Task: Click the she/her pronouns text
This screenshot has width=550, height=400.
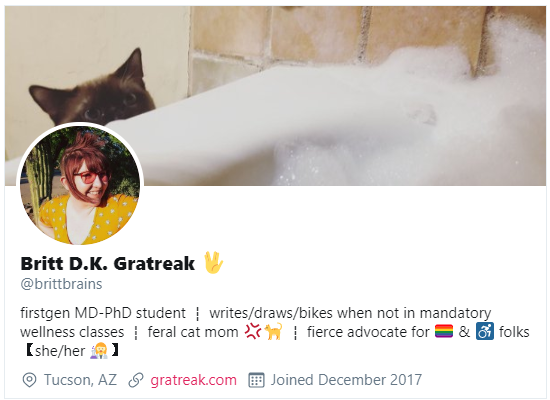Action: pyautogui.click(x=60, y=351)
